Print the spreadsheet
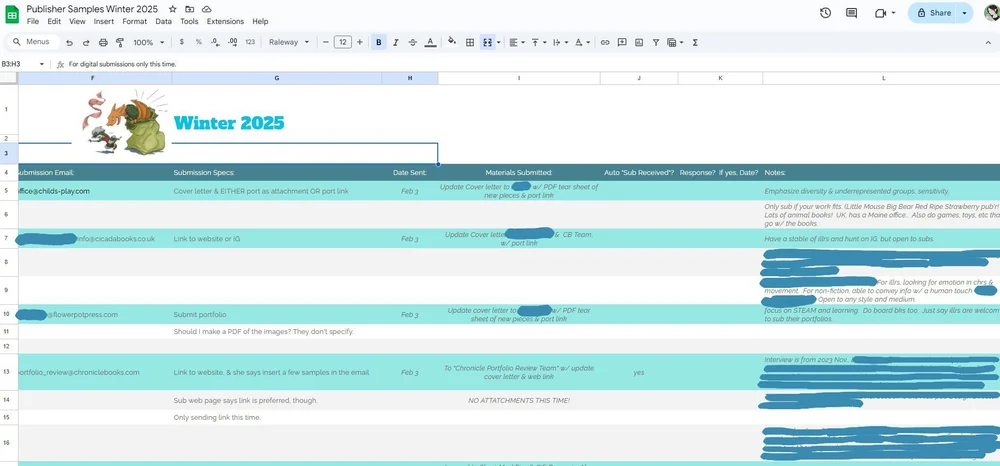1000x466 pixels. click(x=103, y=43)
